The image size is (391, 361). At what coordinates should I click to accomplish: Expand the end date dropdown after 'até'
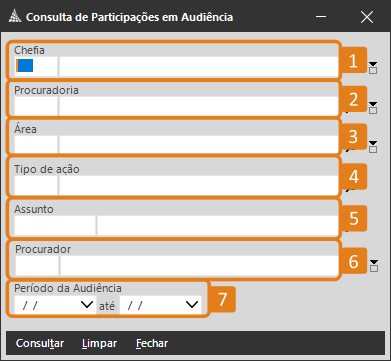[192, 304]
